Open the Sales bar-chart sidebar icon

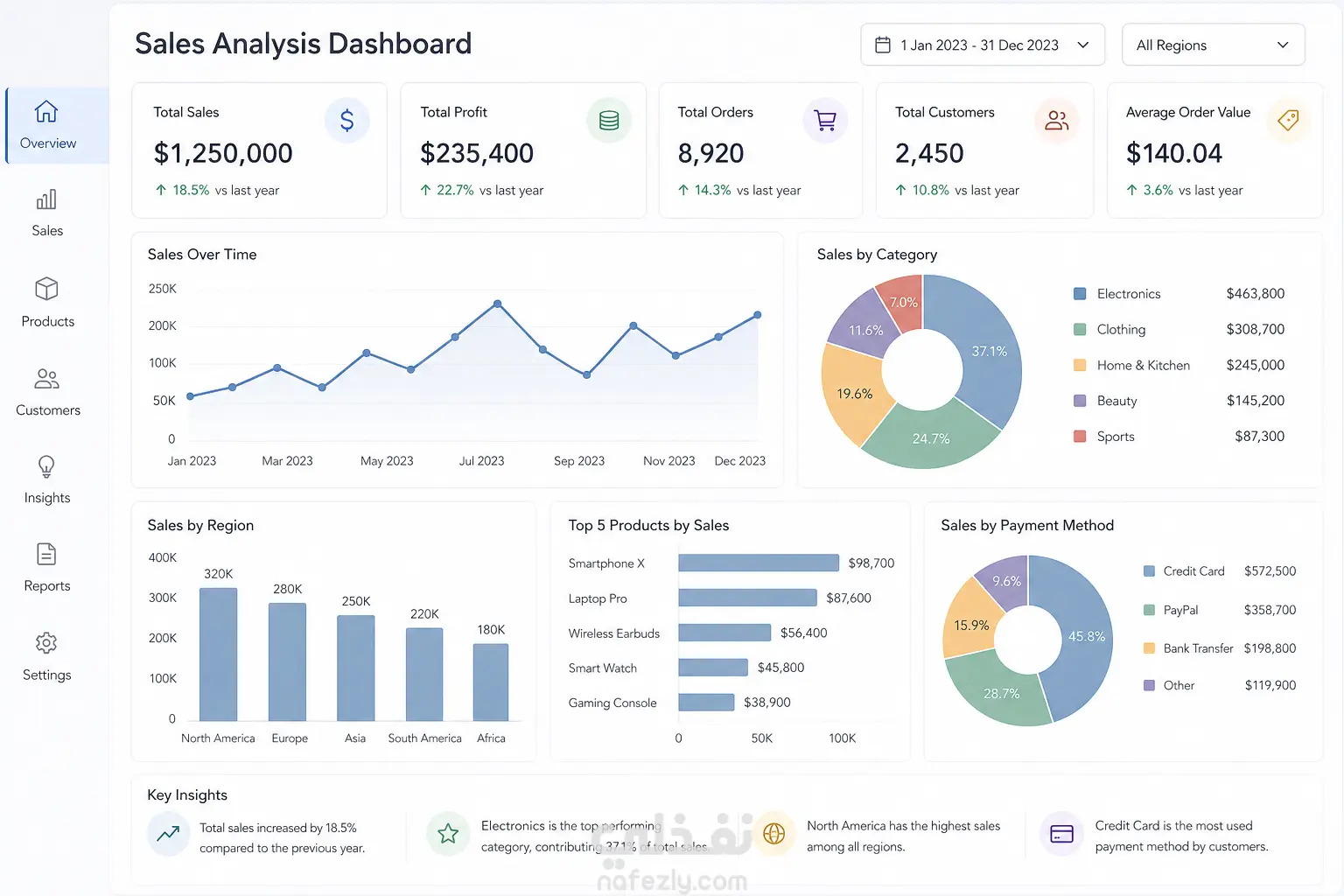pyautogui.click(x=46, y=199)
